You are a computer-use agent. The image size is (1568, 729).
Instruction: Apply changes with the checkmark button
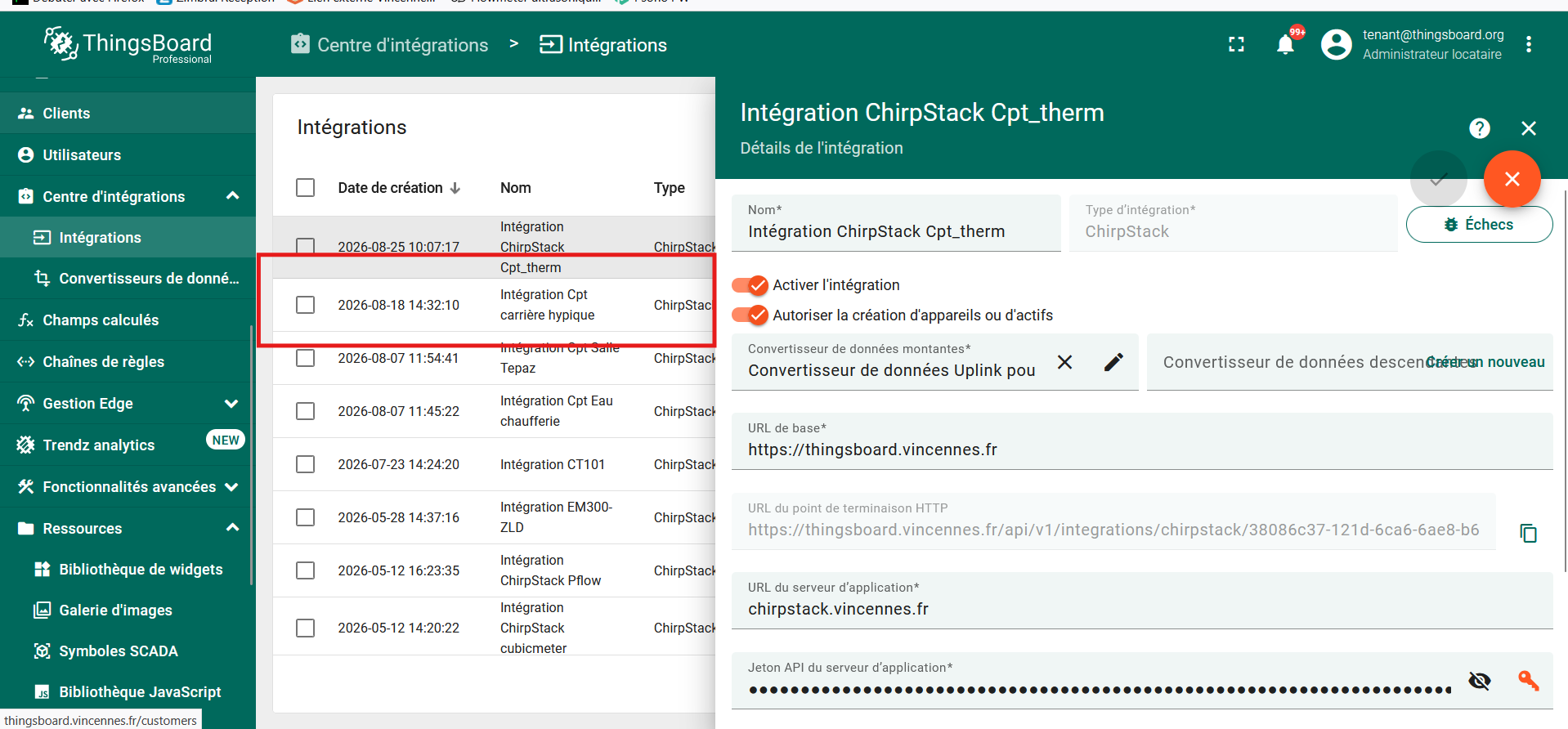click(1439, 179)
